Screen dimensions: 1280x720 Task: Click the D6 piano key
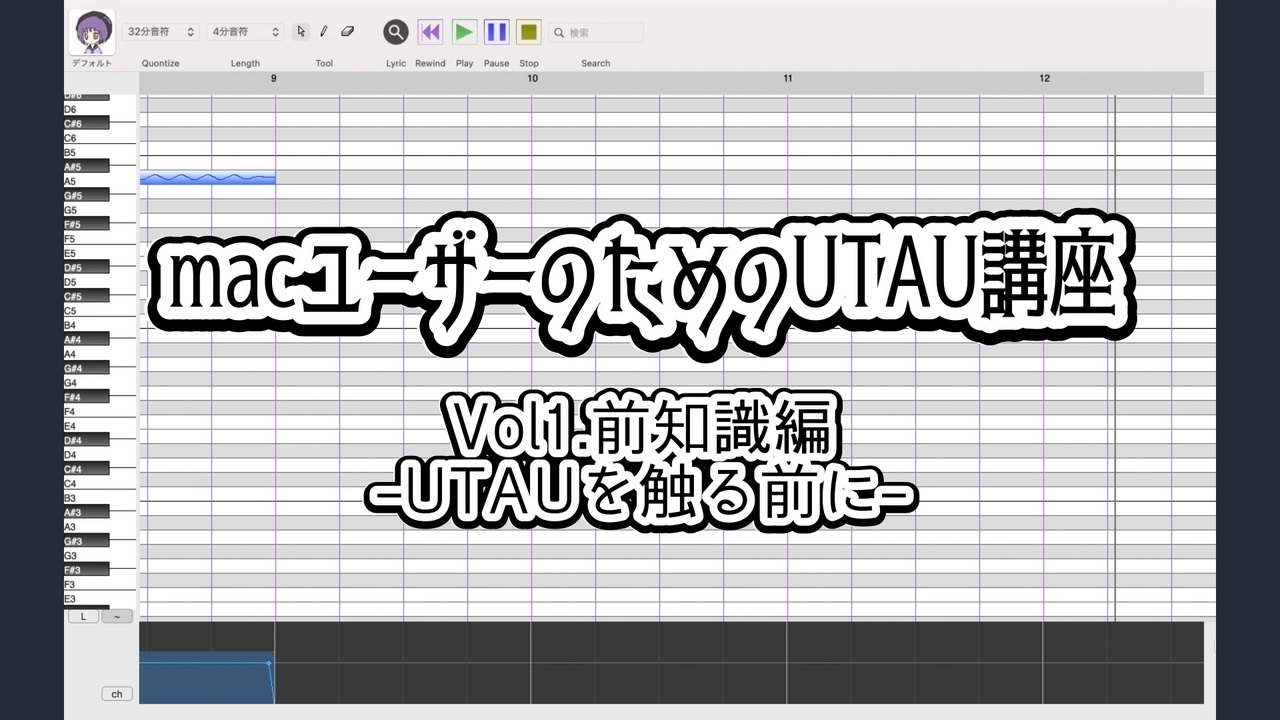tap(100, 109)
